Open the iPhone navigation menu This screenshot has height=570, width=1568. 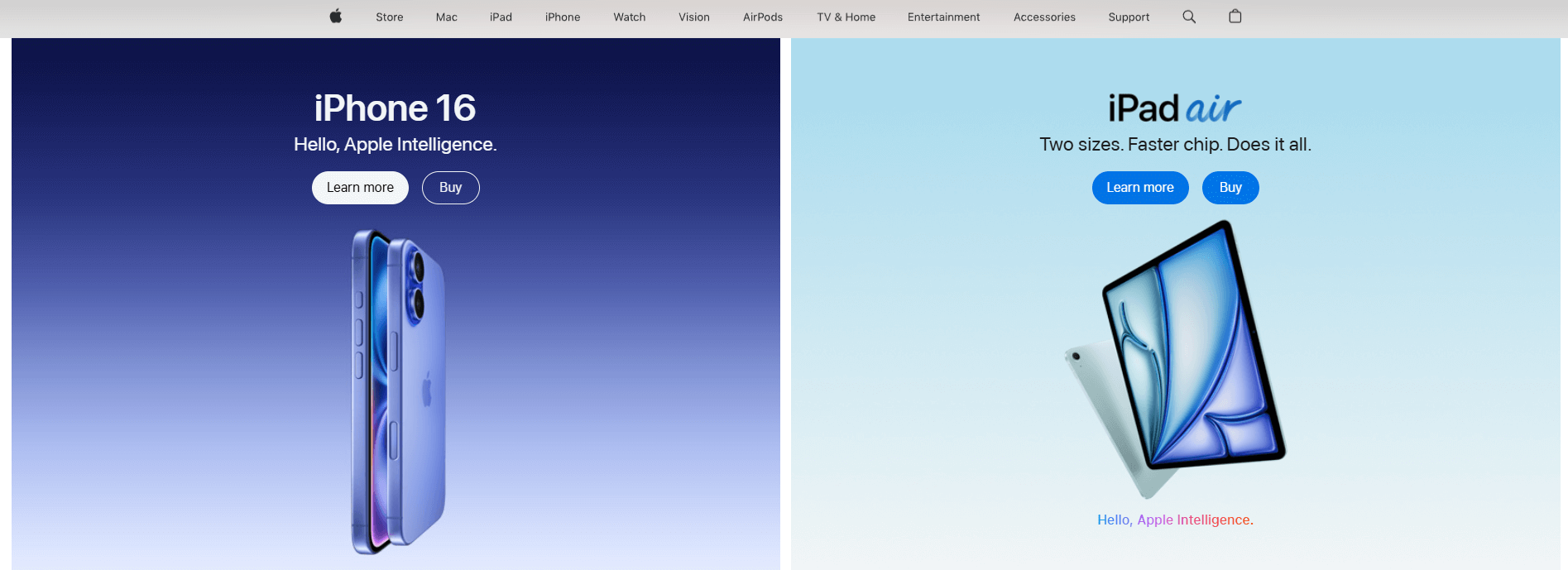coord(562,17)
